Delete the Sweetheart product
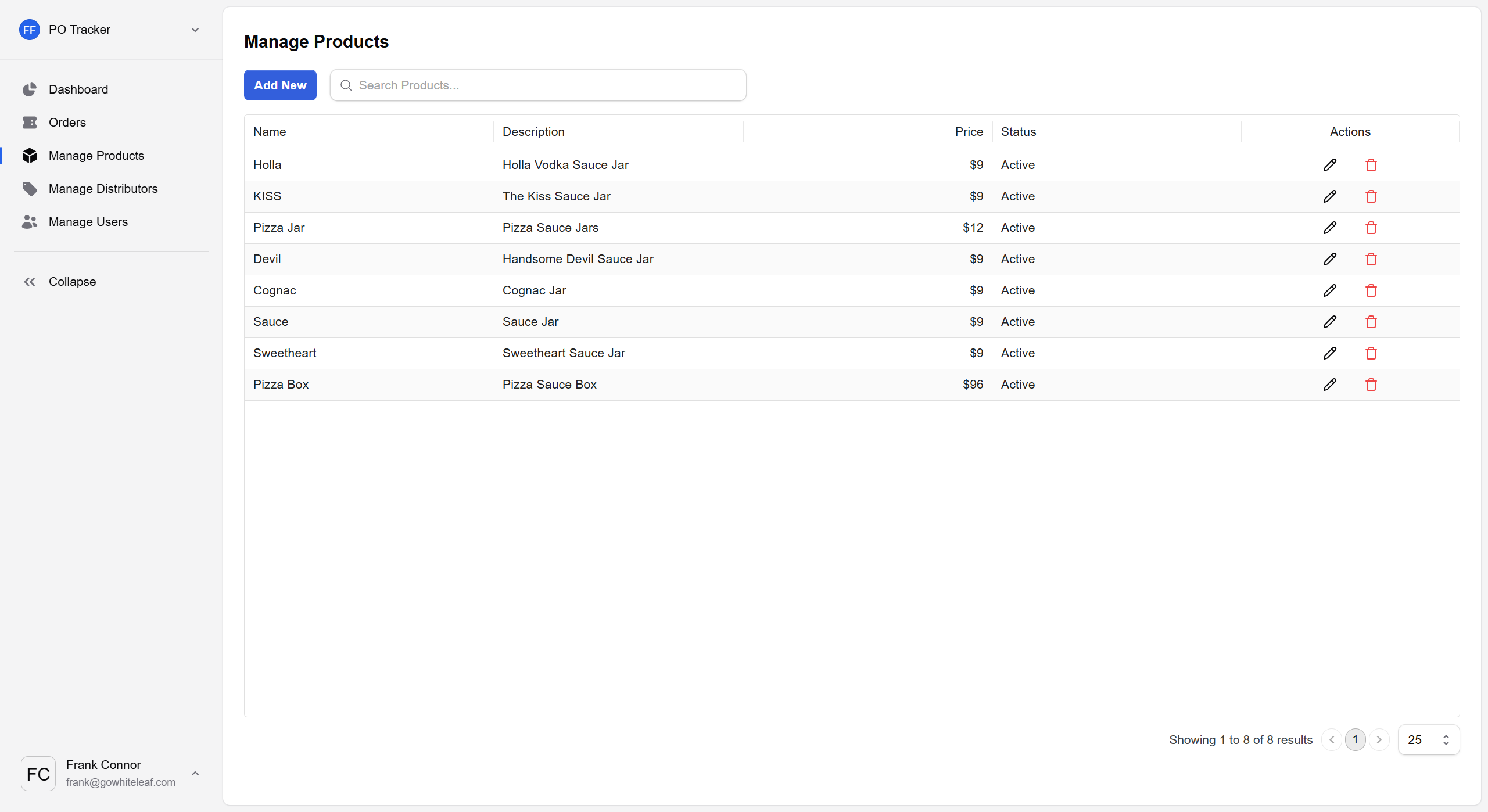The height and width of the screenshot is (812, 1488). click(1371, 353)
